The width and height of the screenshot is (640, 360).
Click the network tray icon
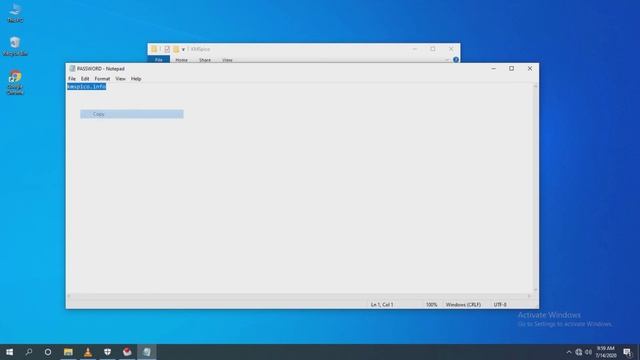pos(578,352)
